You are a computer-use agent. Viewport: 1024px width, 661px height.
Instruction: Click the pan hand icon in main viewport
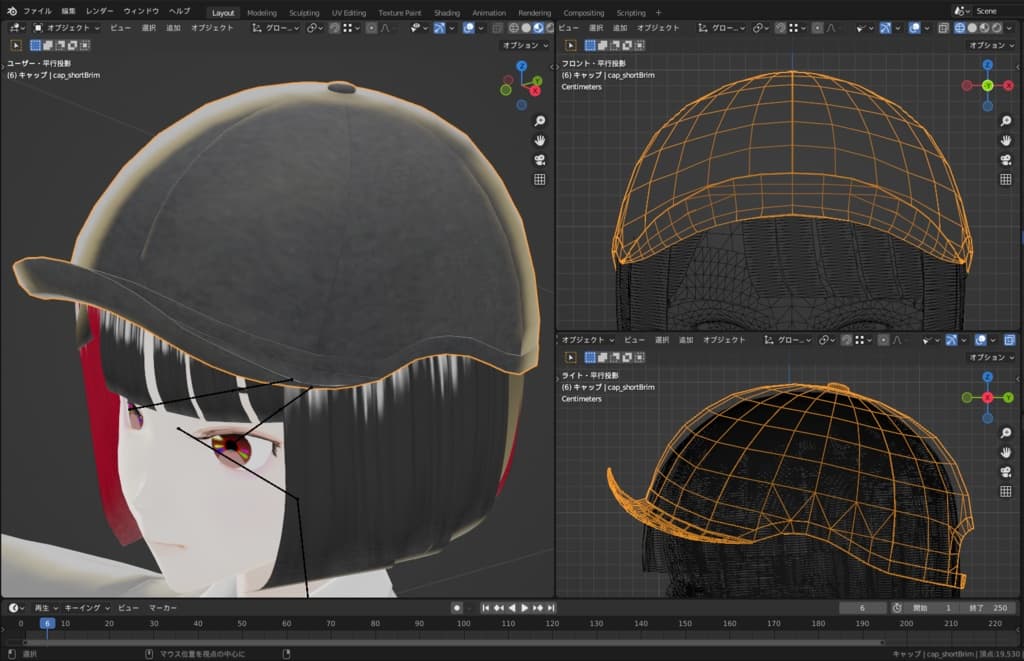point(539,141)
